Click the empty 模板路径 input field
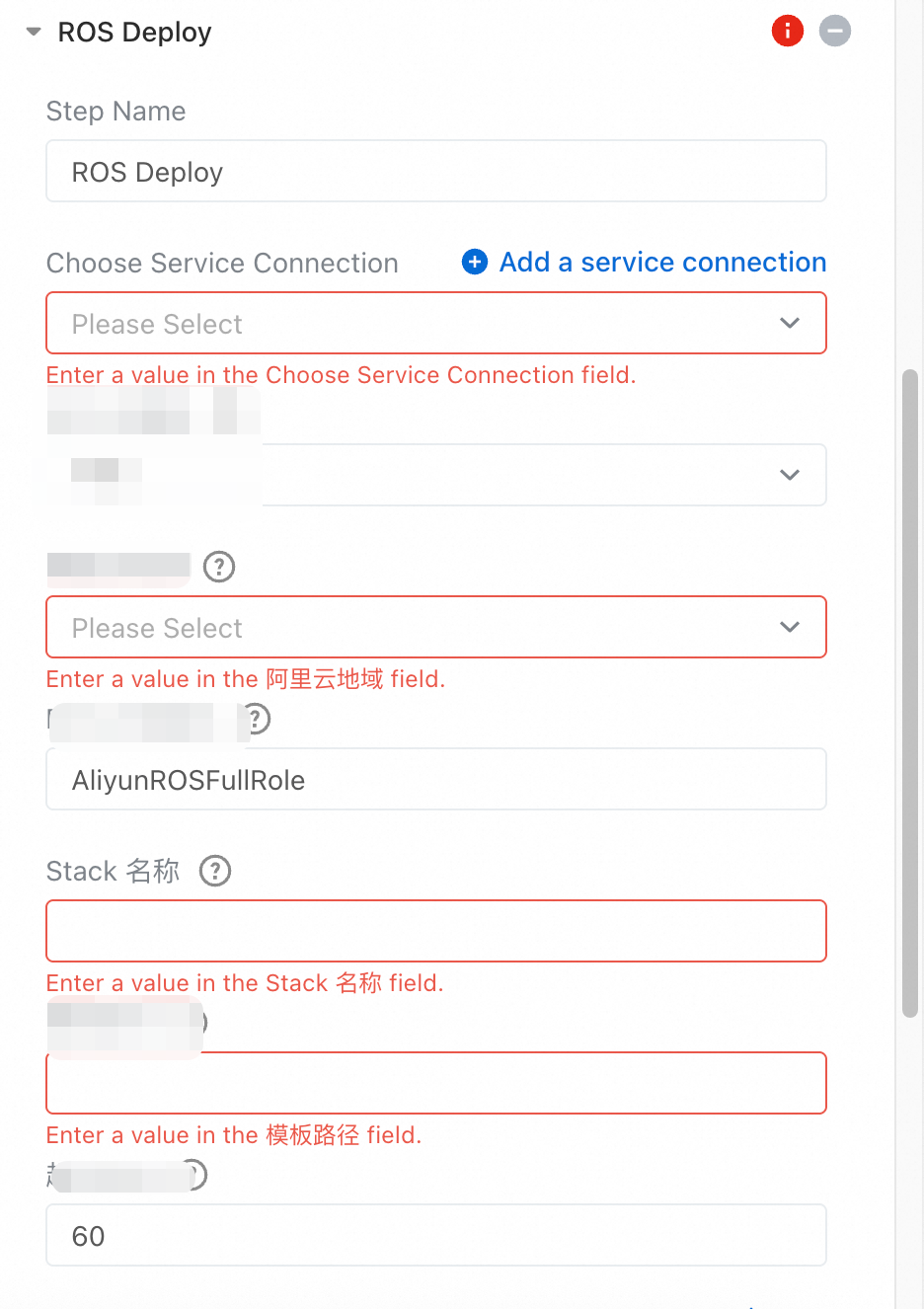This screenshot has width=924, height=1309. (435, 1082)
